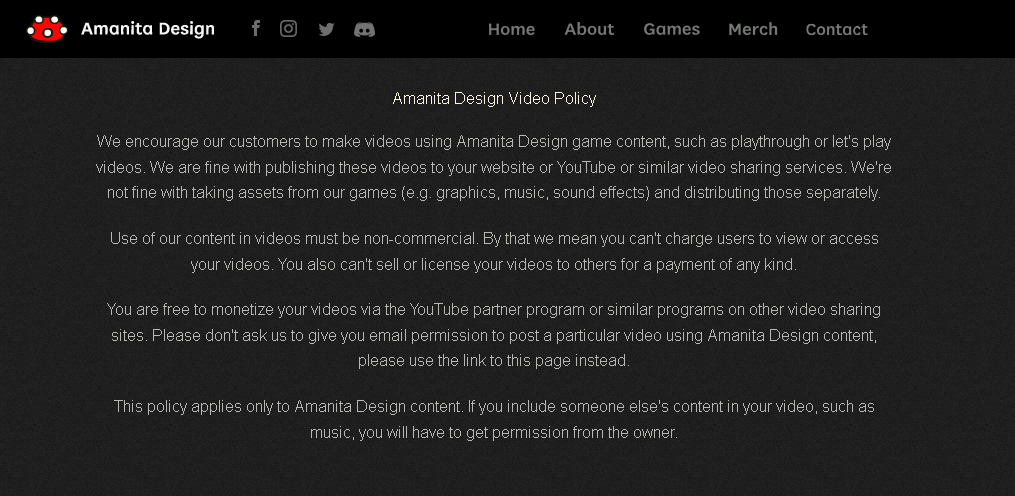Click the paragraph starting "Use of our content"
1015x496 pixels.
tap(494, 251)
